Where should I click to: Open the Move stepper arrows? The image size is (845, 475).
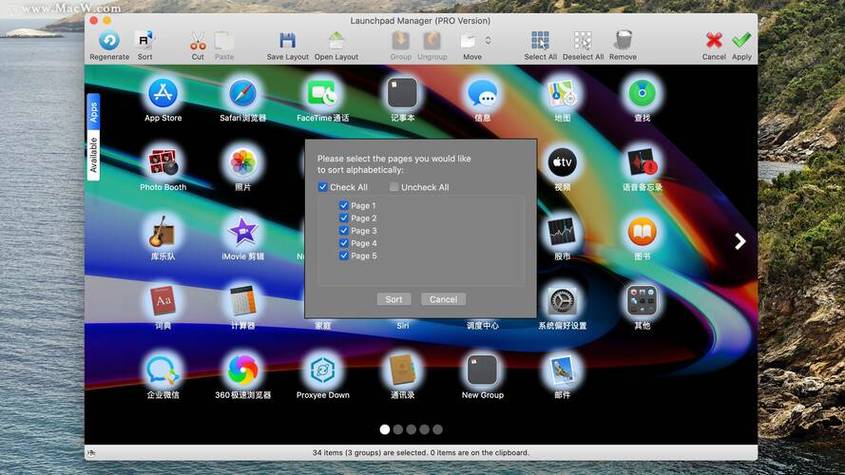coord(488,41)
